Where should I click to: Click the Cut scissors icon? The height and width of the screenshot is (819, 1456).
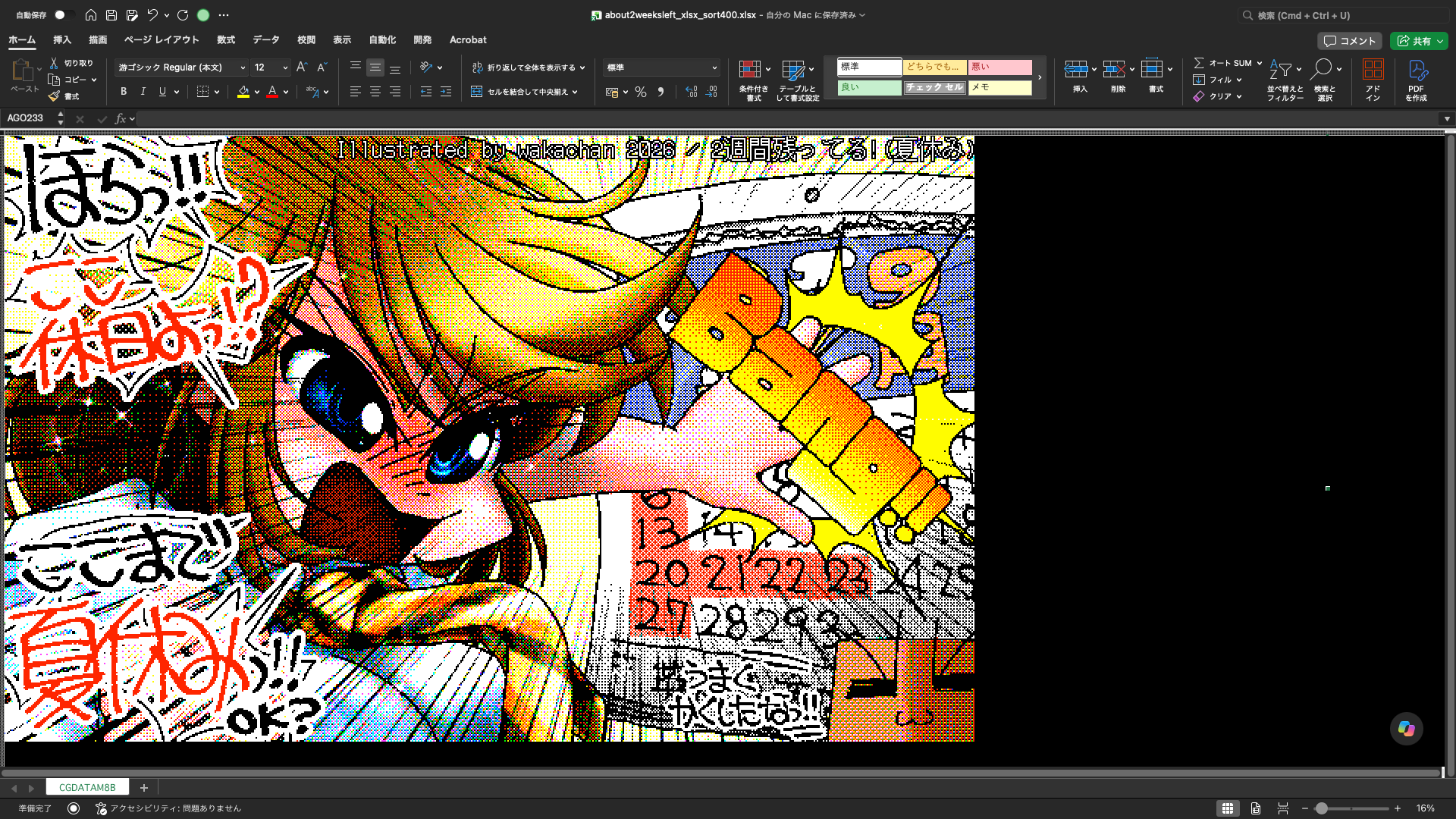pos(54,63)
